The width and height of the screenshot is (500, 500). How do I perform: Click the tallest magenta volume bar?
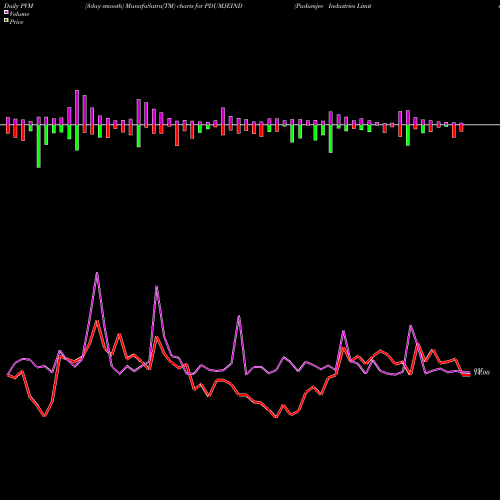(x=77, y=107)
